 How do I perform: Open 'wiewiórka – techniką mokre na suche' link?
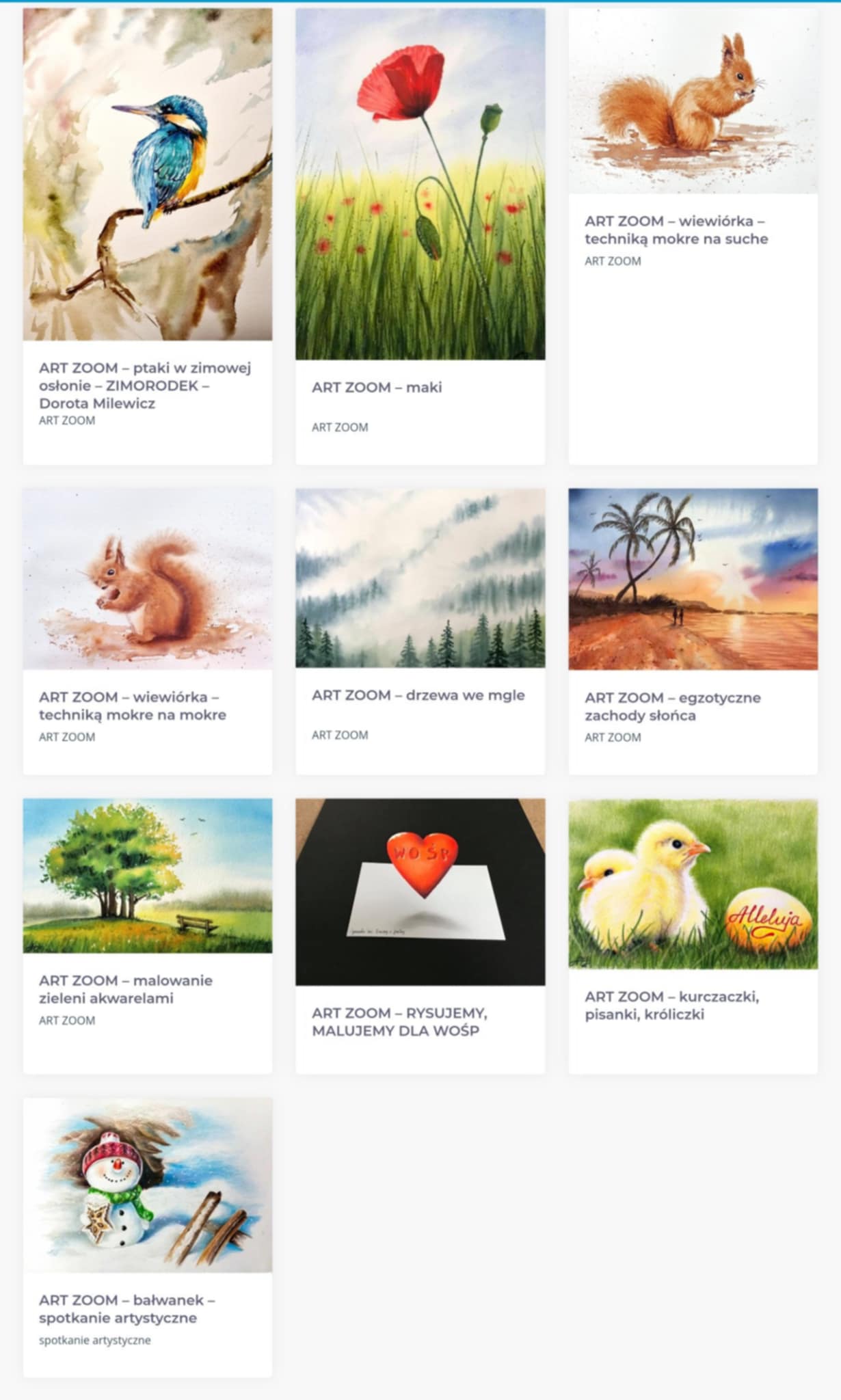point(676,230)
